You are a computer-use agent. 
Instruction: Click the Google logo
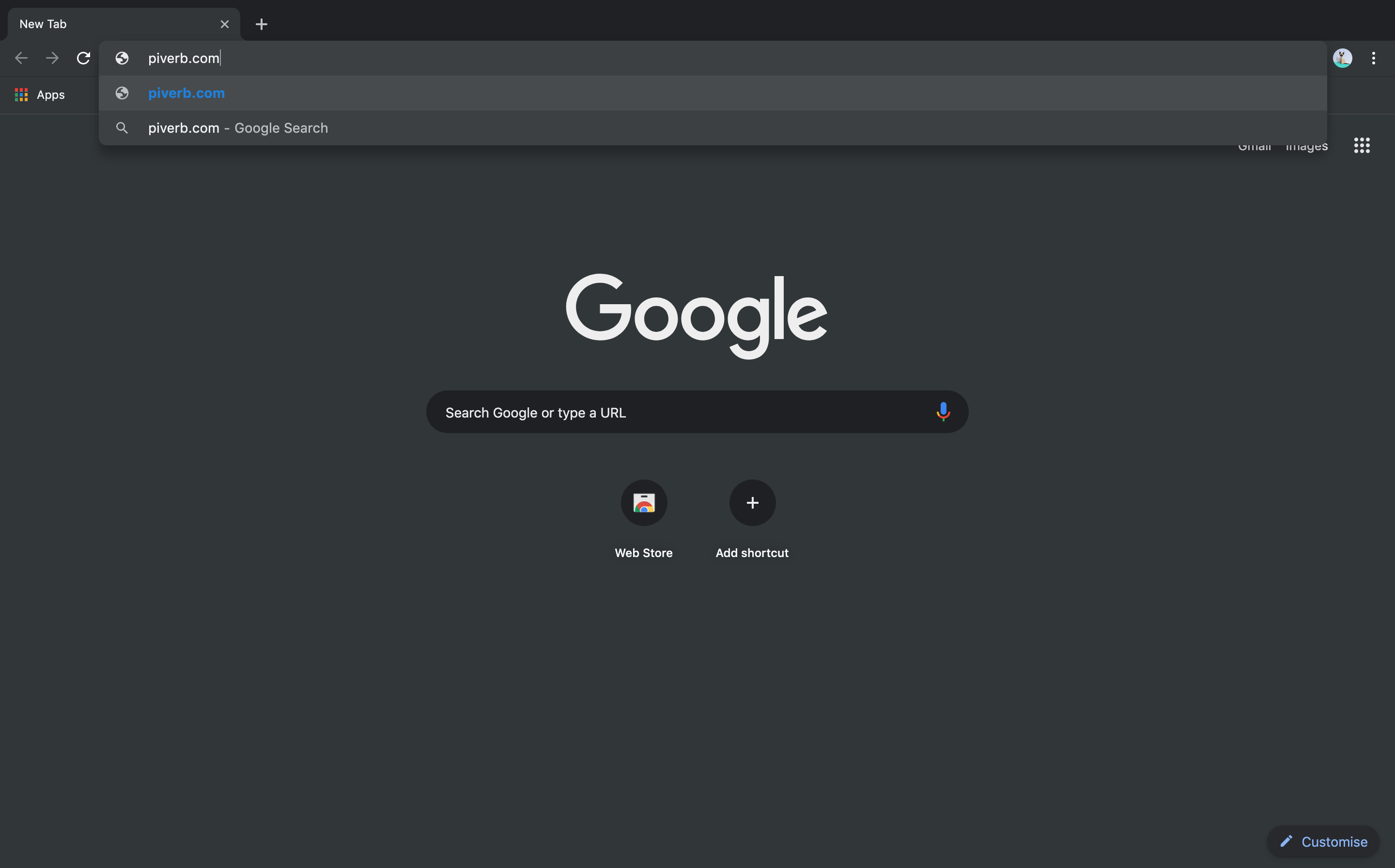pos(697,316)
